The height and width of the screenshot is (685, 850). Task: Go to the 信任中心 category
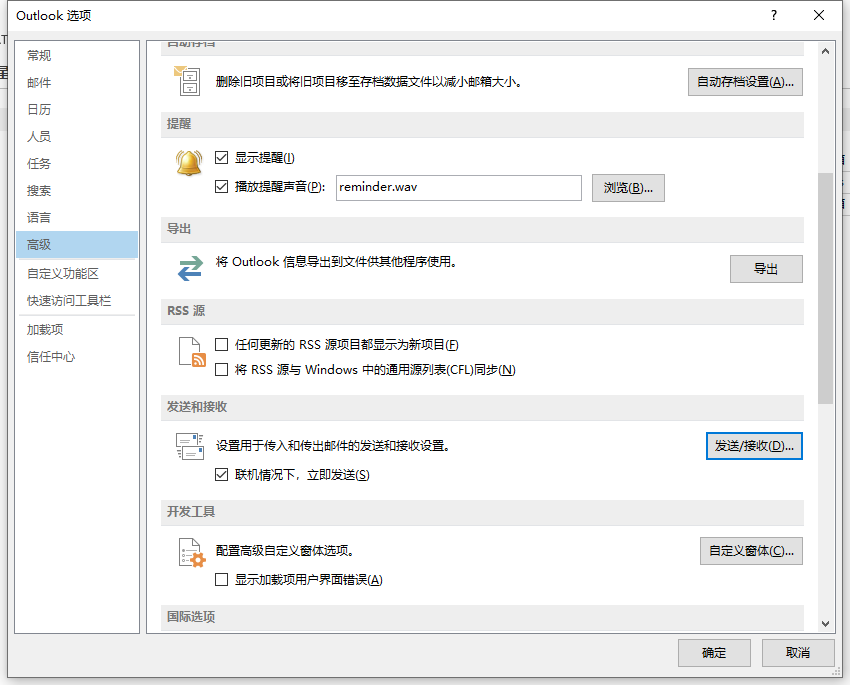coord(76,357)
